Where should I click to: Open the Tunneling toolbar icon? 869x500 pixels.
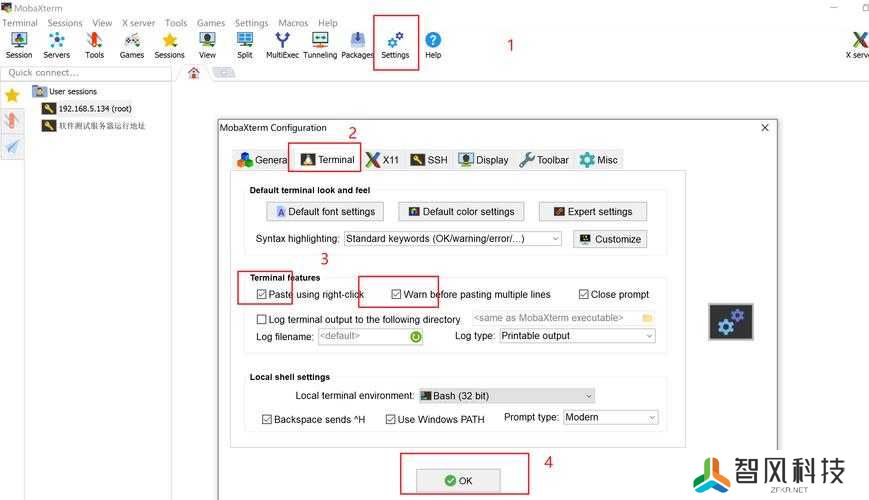(320, 45)
